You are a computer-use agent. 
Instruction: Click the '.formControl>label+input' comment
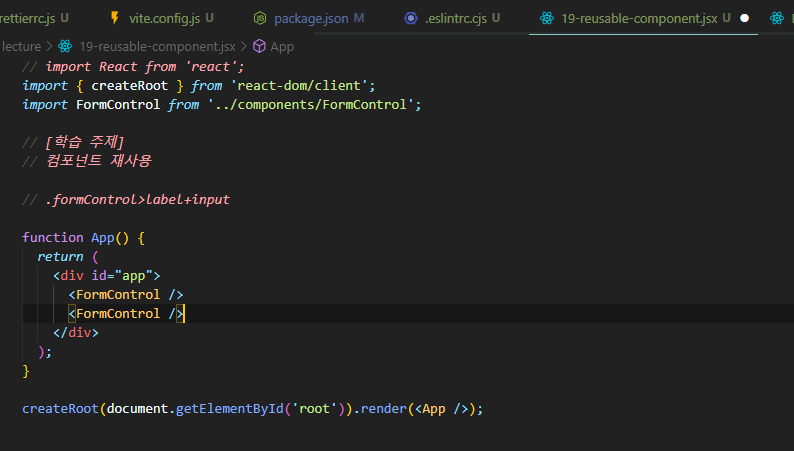126,199
